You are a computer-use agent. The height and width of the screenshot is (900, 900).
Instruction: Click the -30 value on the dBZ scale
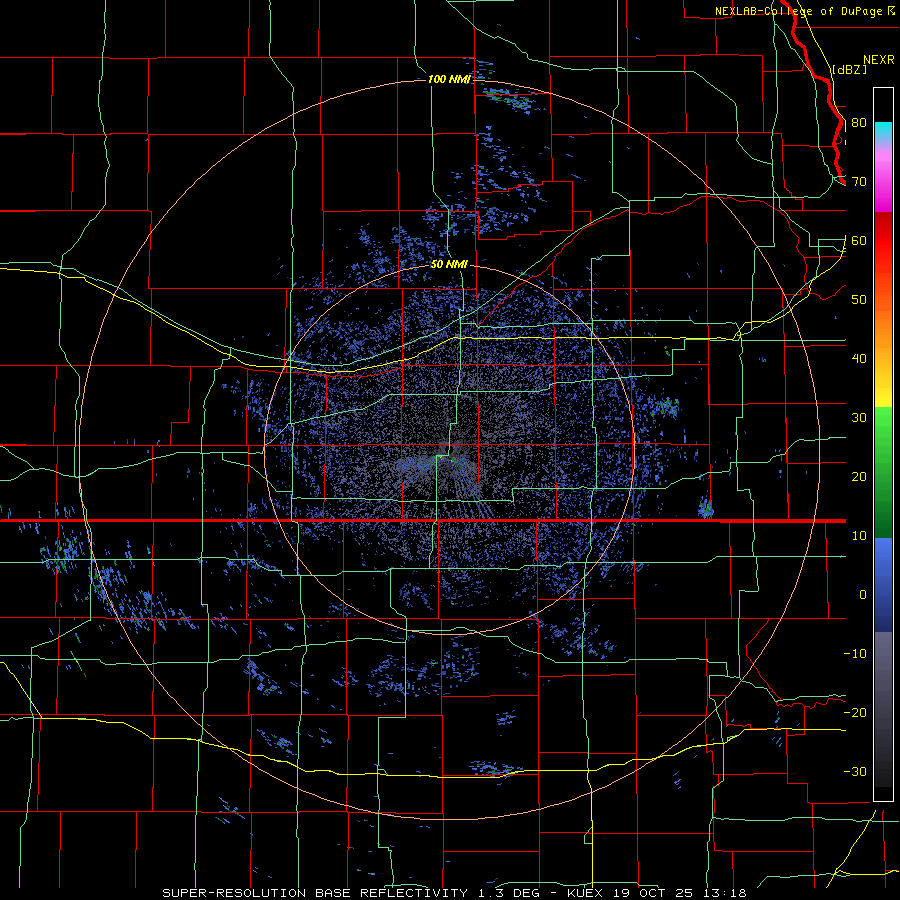click(855, 771)
